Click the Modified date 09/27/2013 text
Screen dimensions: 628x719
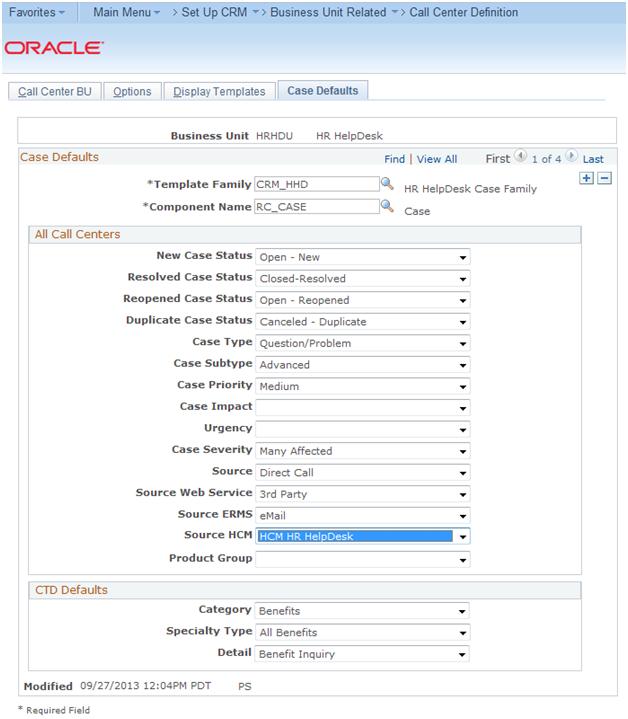pos(145,686)
